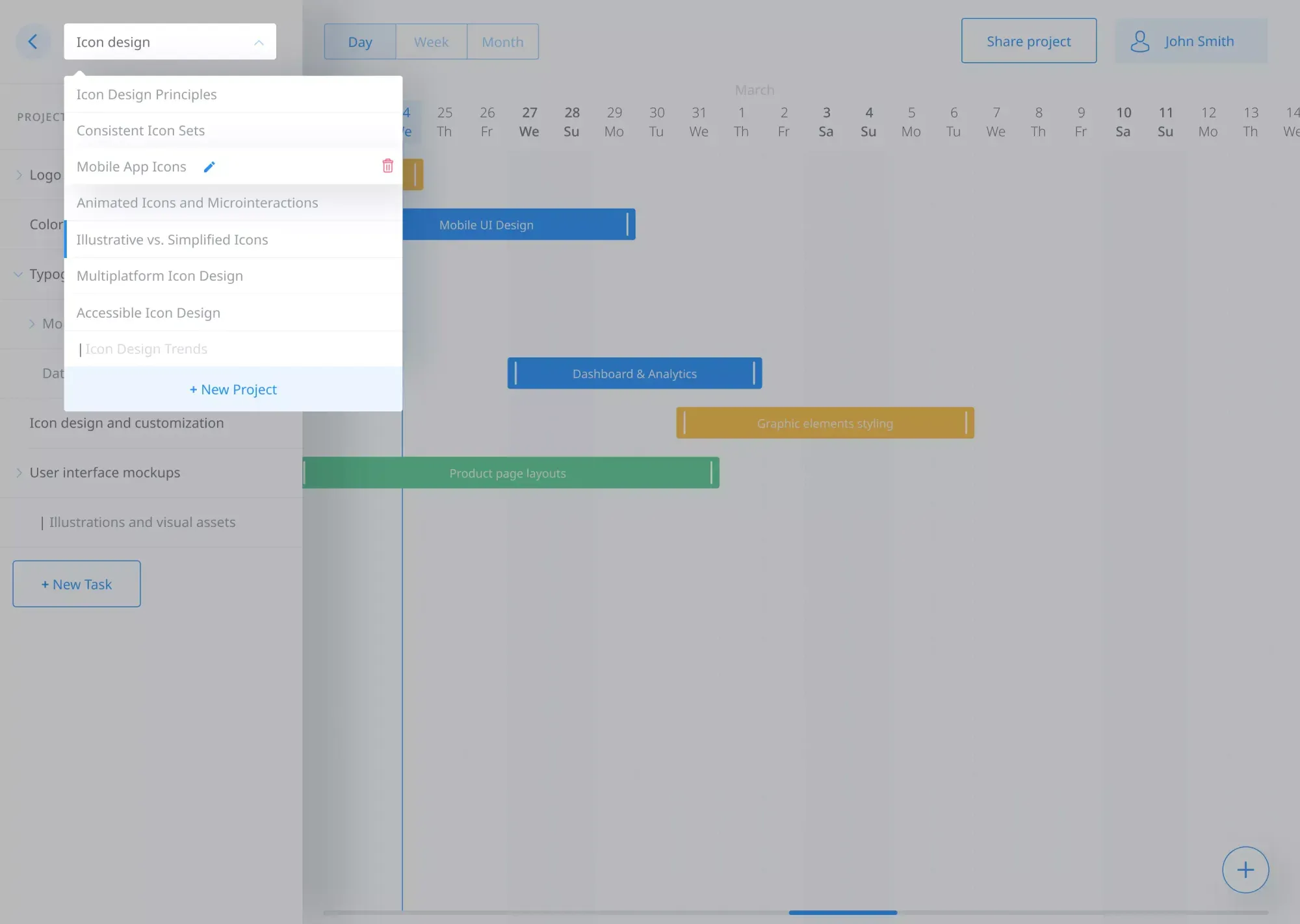Expand the User interface mockups section
This screenshot has width=1300, height=924.
pos(18,472)
